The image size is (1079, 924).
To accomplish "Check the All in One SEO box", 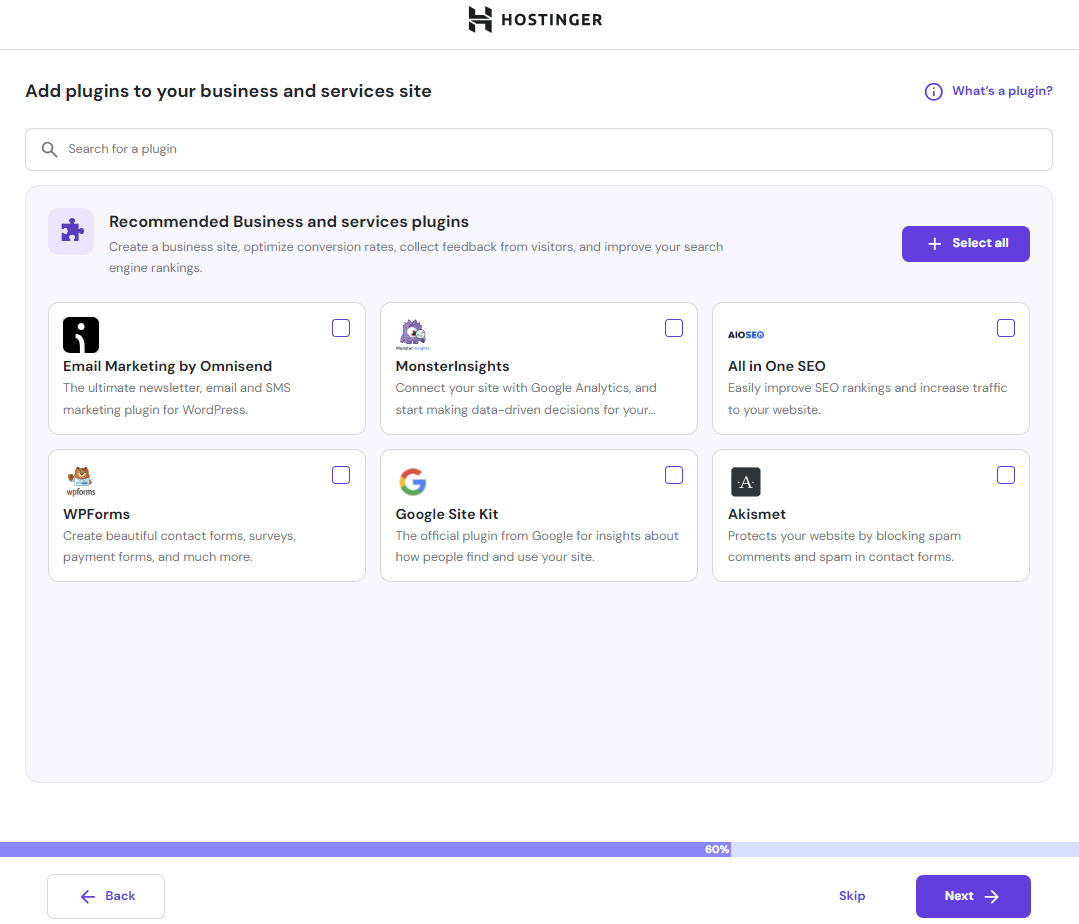I will point(1005,328).
